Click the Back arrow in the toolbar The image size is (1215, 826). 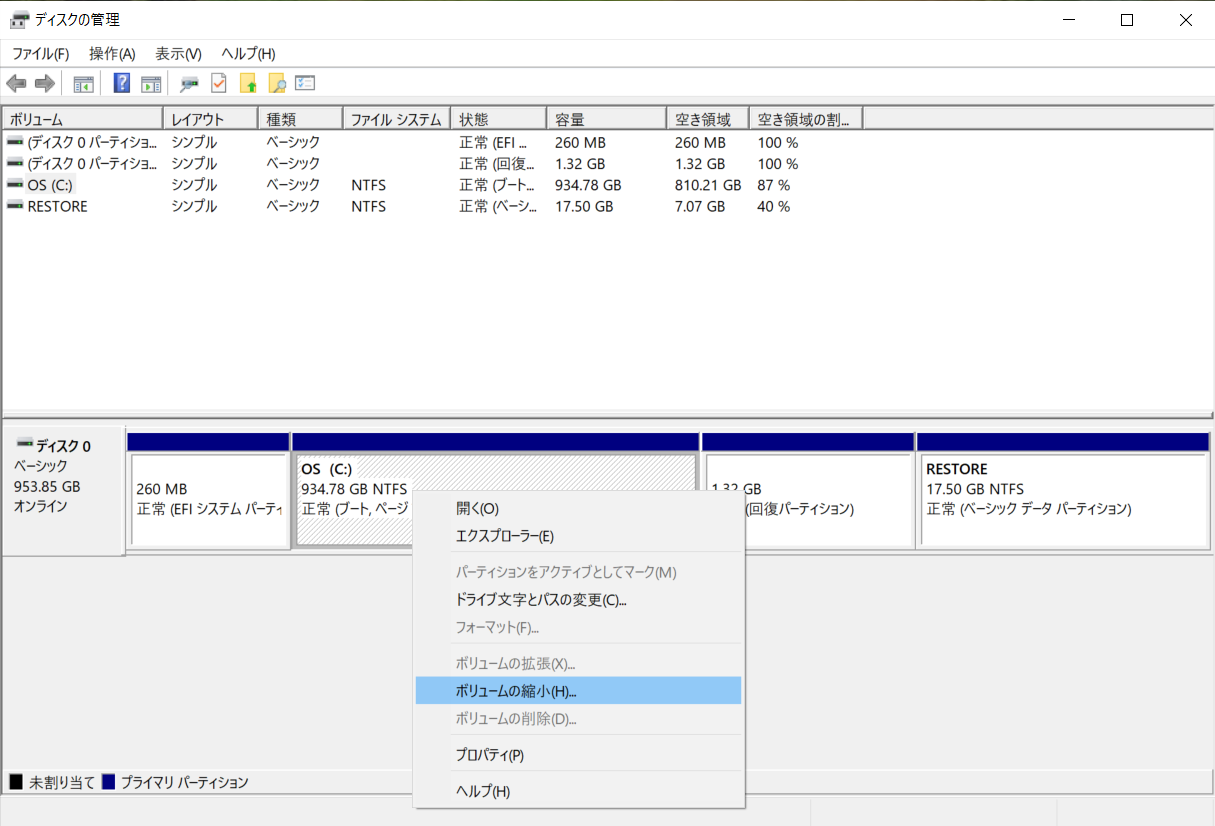(16, 84)
